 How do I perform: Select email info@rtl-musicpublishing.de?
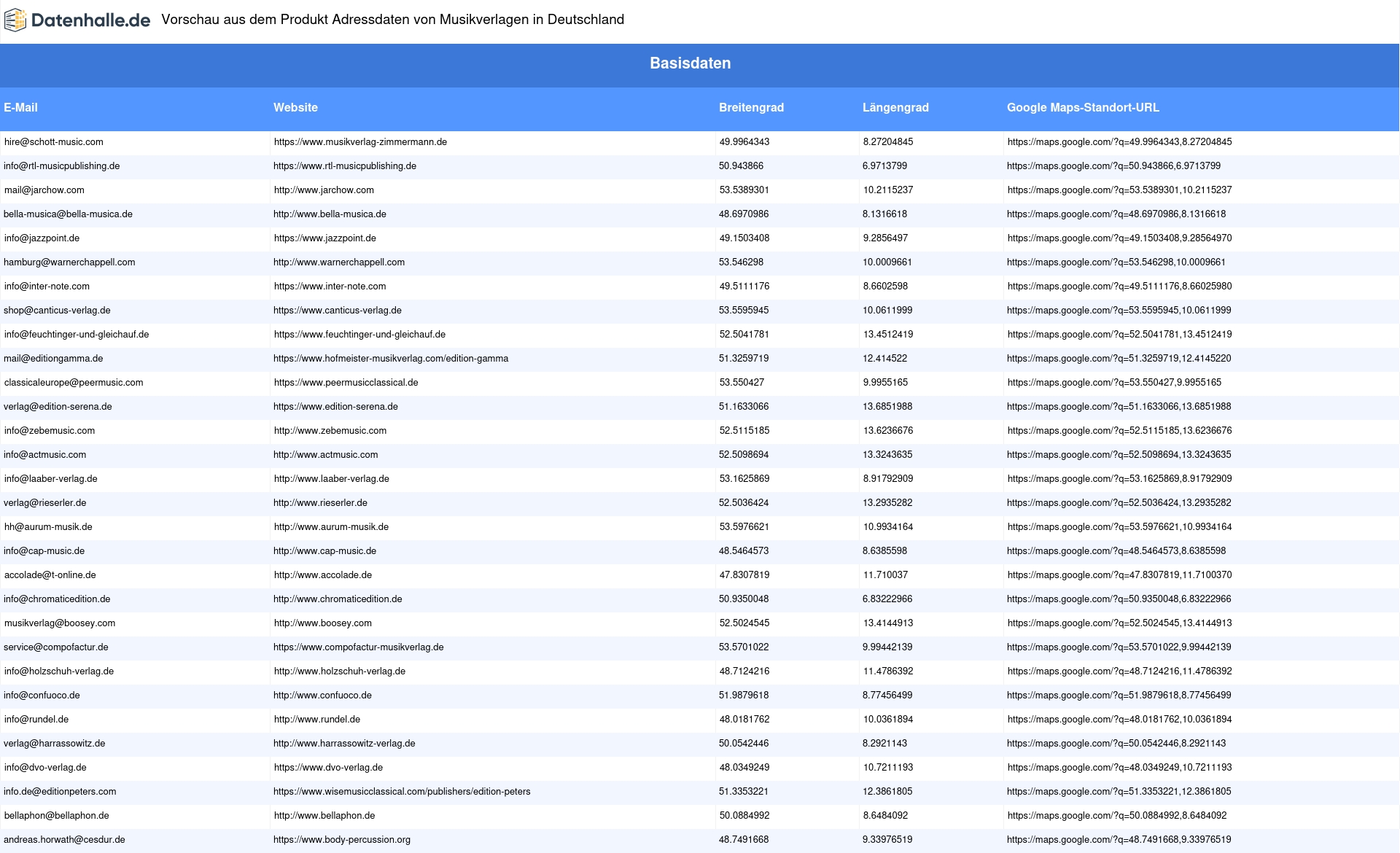[x=62, y=166]
